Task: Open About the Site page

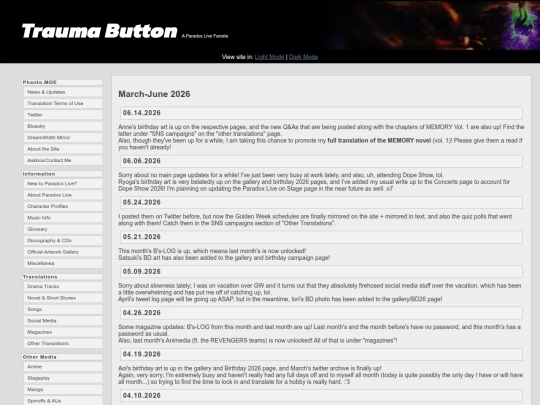Action: tap(63, 149)
